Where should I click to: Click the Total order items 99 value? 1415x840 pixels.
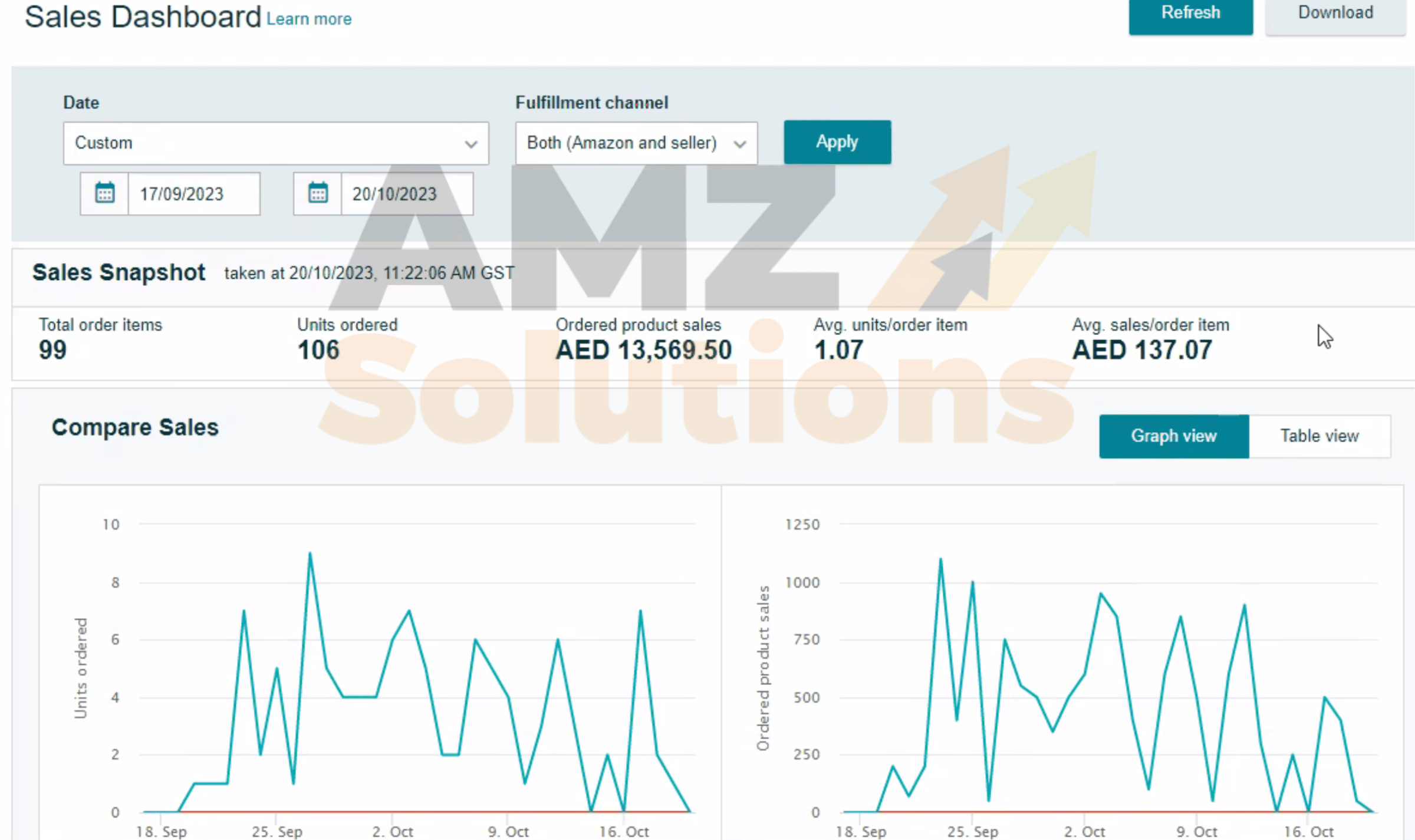point(52,350)
